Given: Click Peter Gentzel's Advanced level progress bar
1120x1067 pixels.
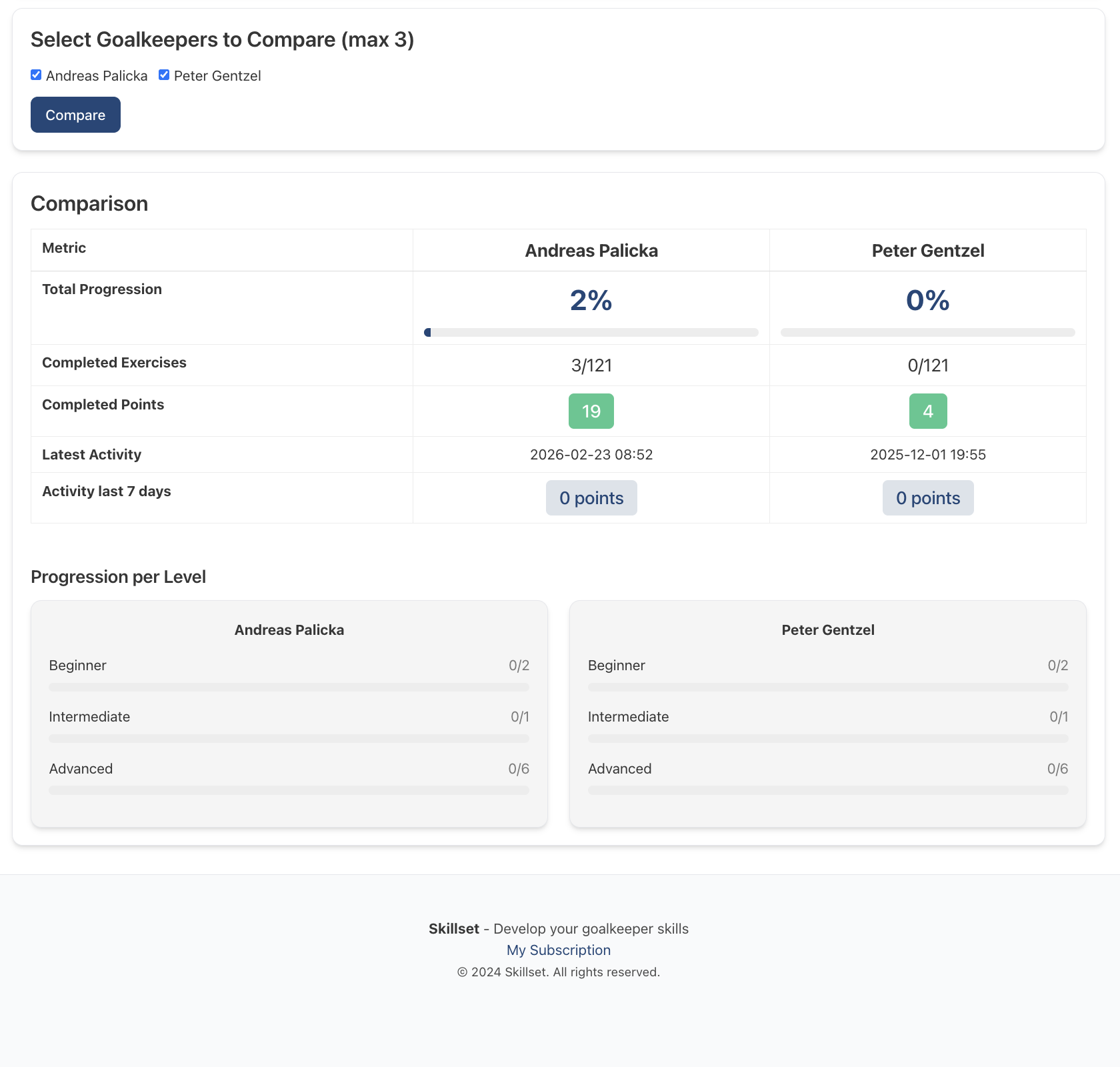Looking at the screenshot, I should click(828, 790).
